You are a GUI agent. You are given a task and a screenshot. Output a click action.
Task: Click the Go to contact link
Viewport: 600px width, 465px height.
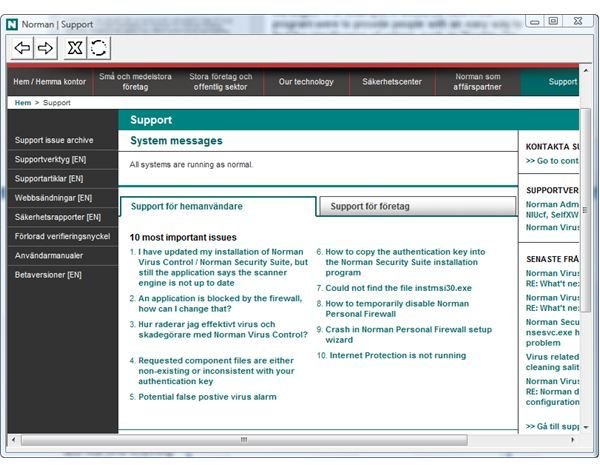(x=552, y=161)
